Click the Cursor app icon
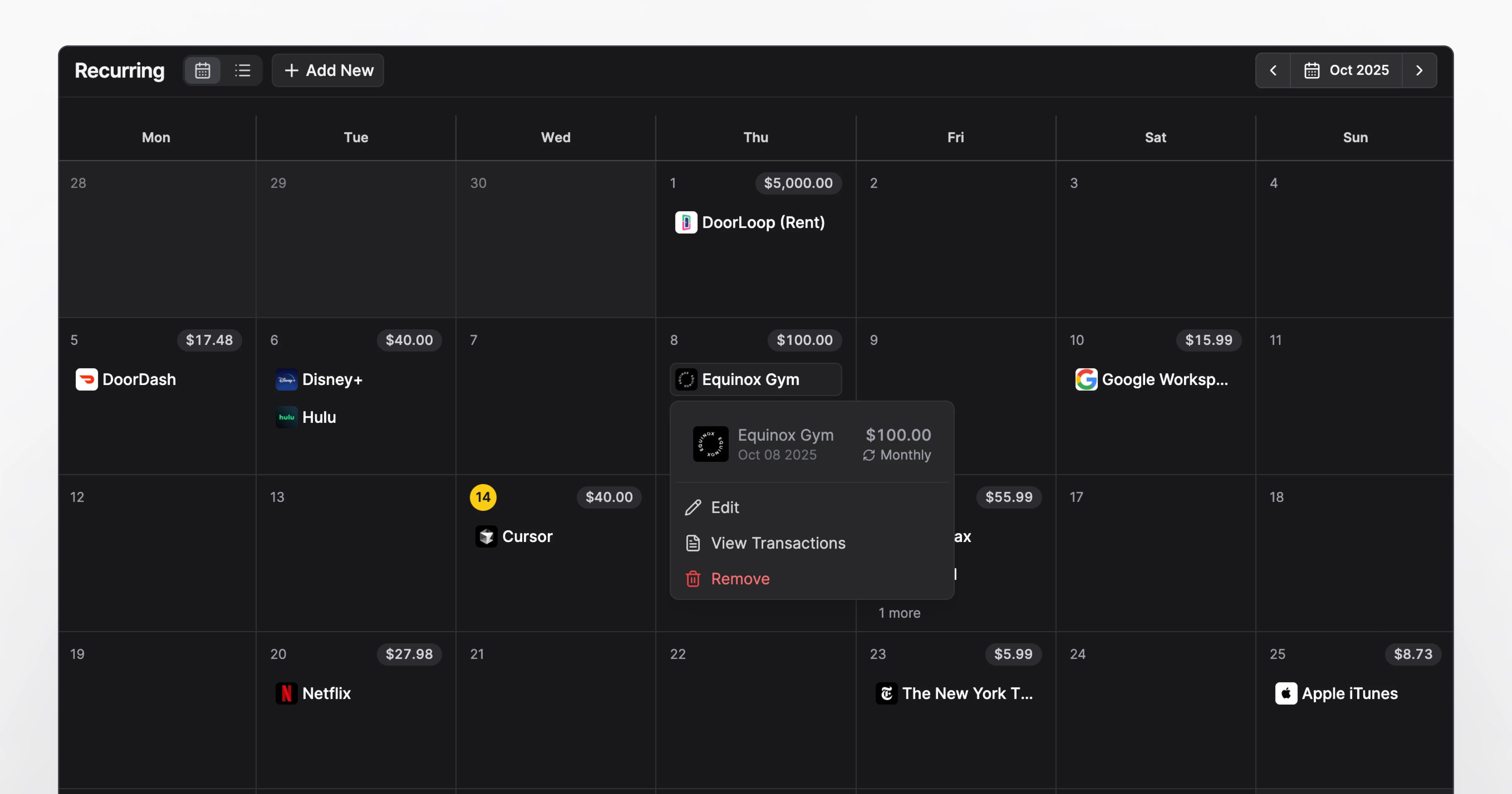The height and width of the screenshot is (794, 1512). [x=486, y=536]
